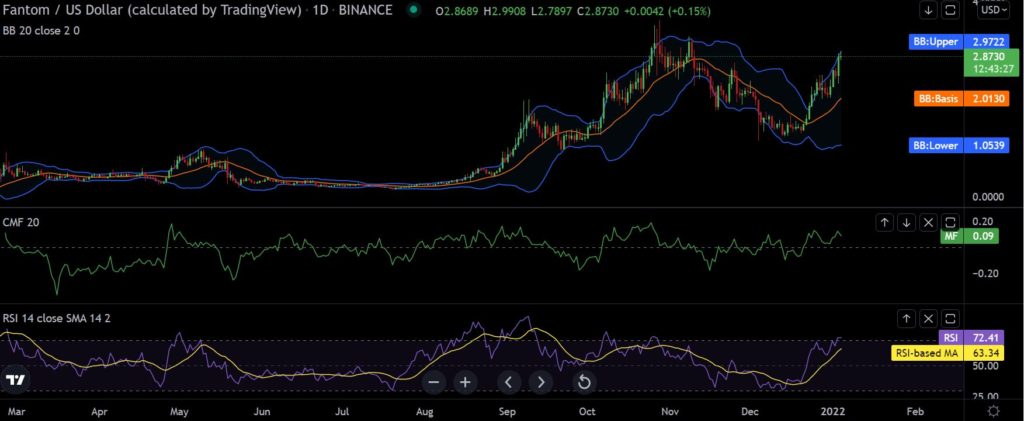This screenshot has height=421, width=1024.
Task: Click the Dec label on time axis
Action: (750, 412)
